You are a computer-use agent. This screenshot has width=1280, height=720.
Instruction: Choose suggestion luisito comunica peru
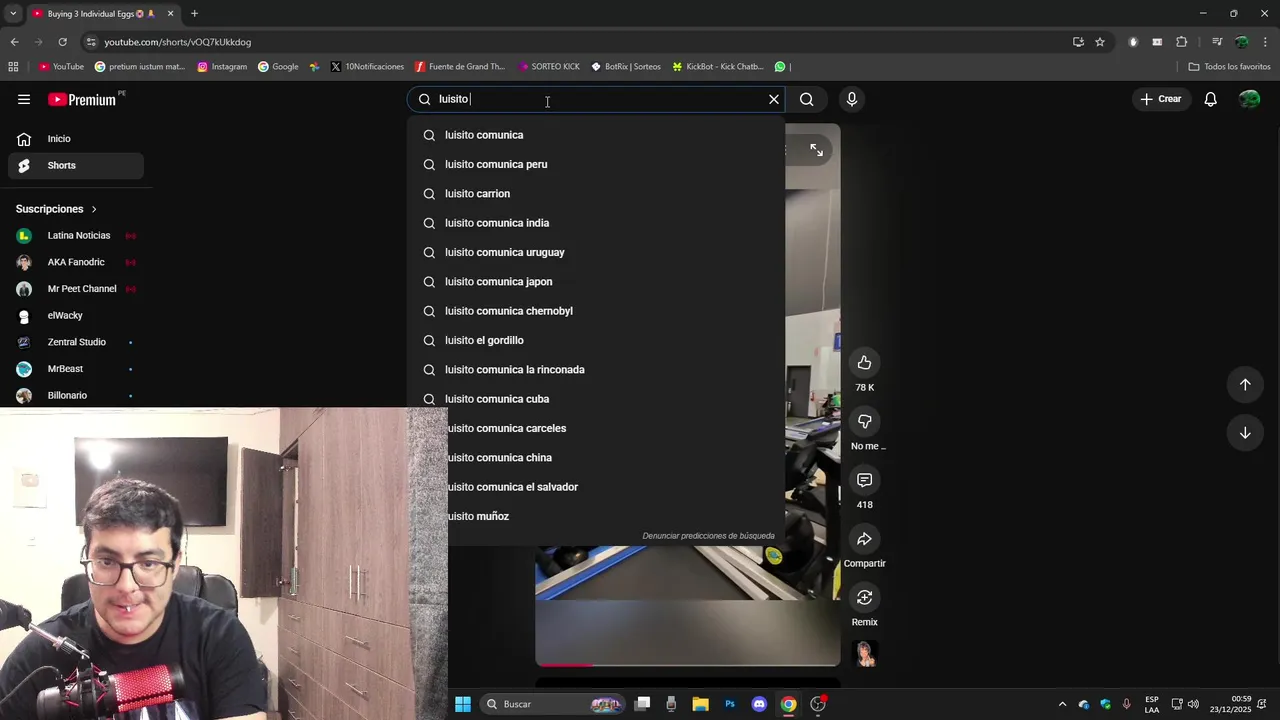point(596,164)
